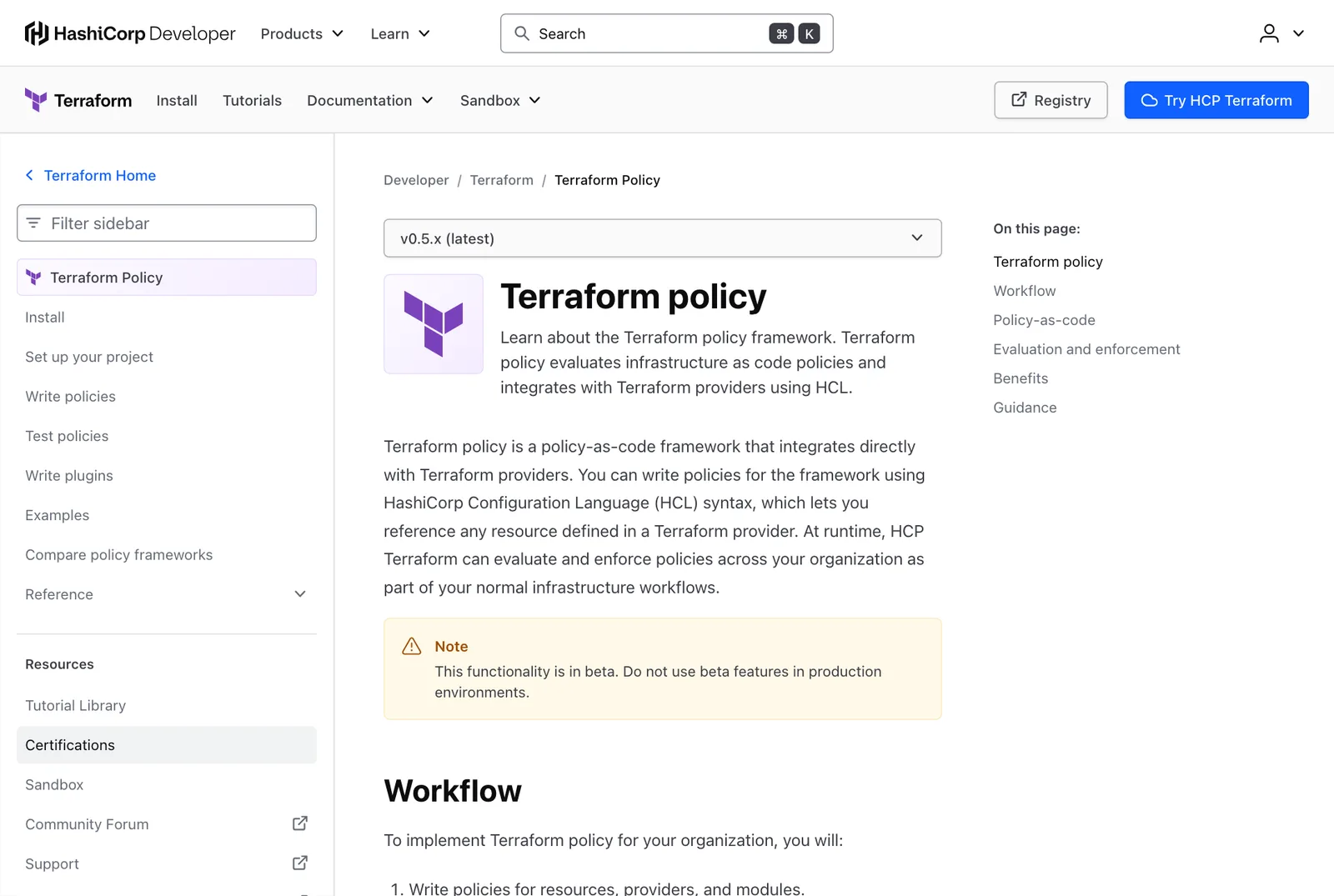
Task: Click Terraform breadcrumb link
Action: click(502, 180)
